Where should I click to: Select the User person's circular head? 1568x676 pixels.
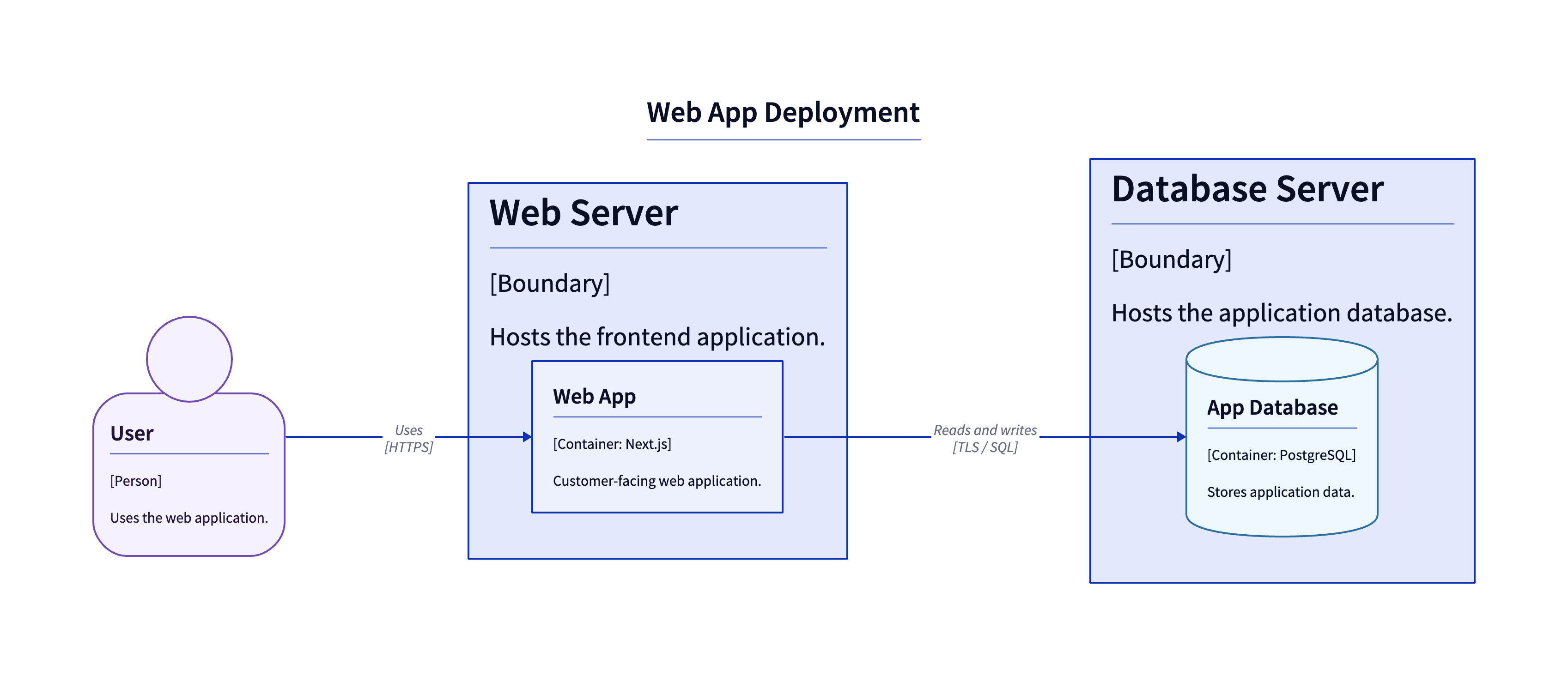(189, 359)
